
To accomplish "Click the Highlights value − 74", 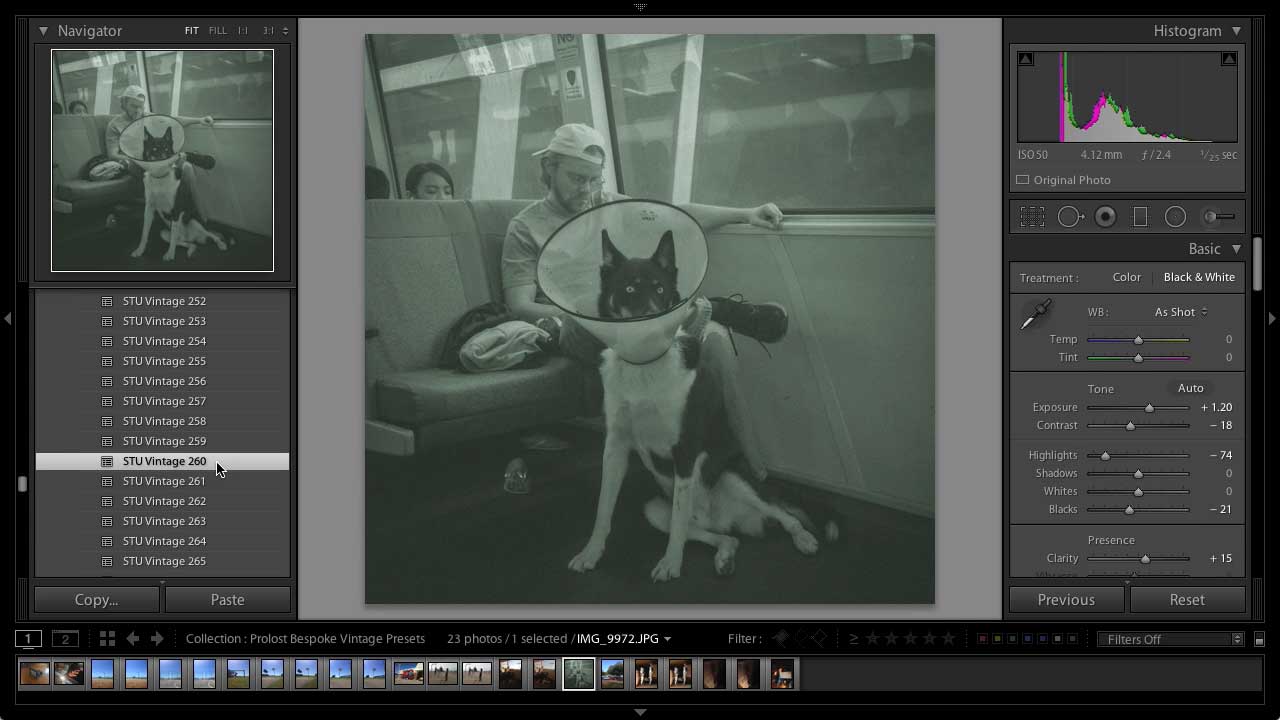I will [1219, 456].
